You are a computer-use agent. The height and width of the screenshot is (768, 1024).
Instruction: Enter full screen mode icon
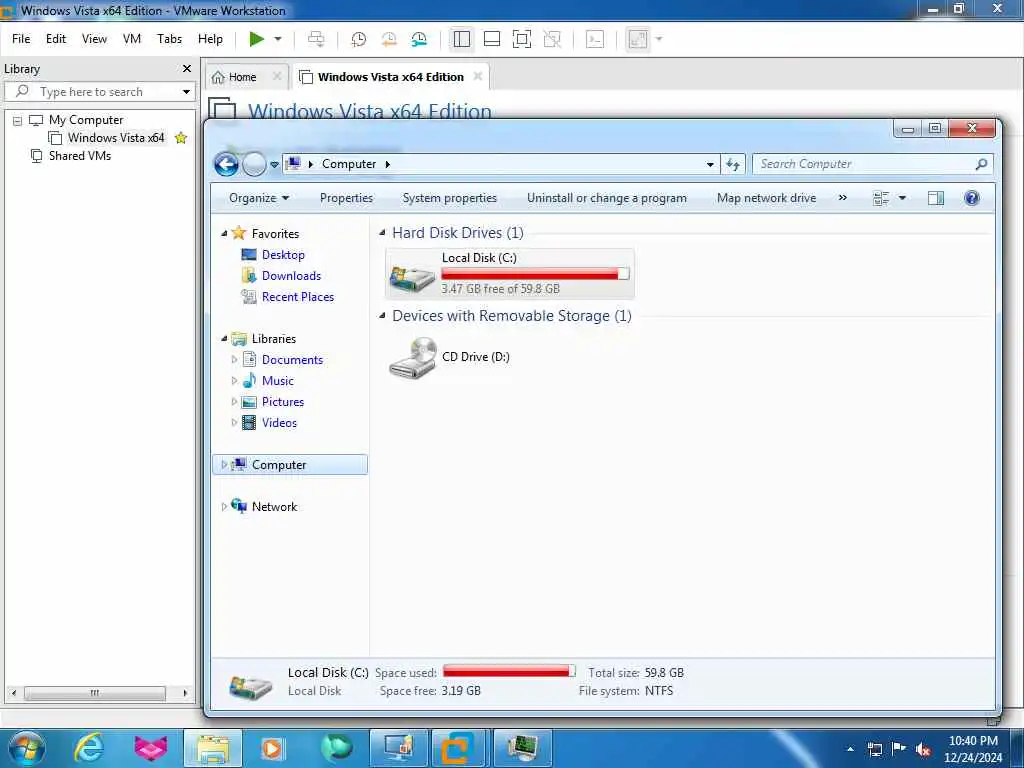click(522, 39)
